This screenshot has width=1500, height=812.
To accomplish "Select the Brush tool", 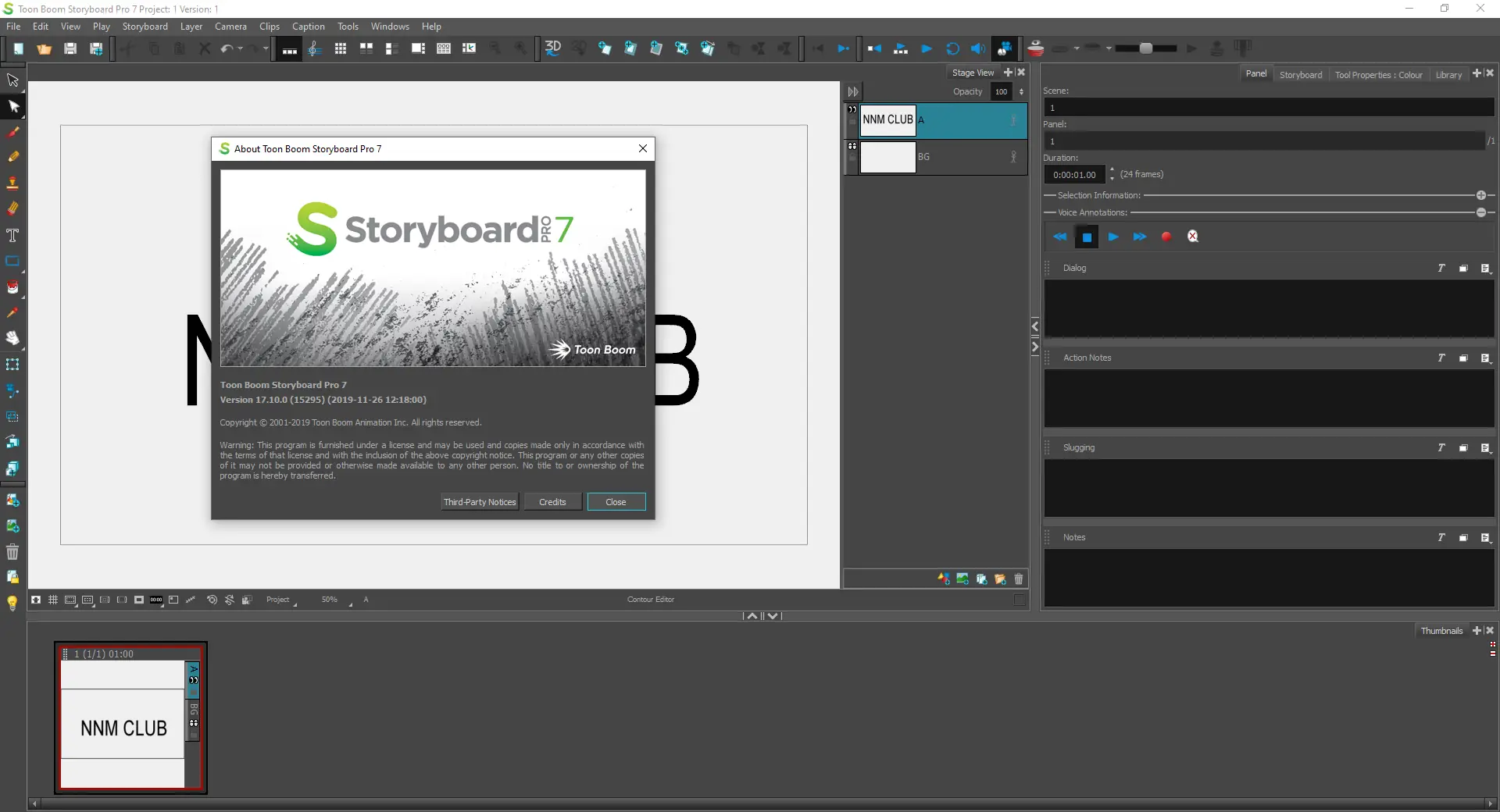I will tap(13, 131).
